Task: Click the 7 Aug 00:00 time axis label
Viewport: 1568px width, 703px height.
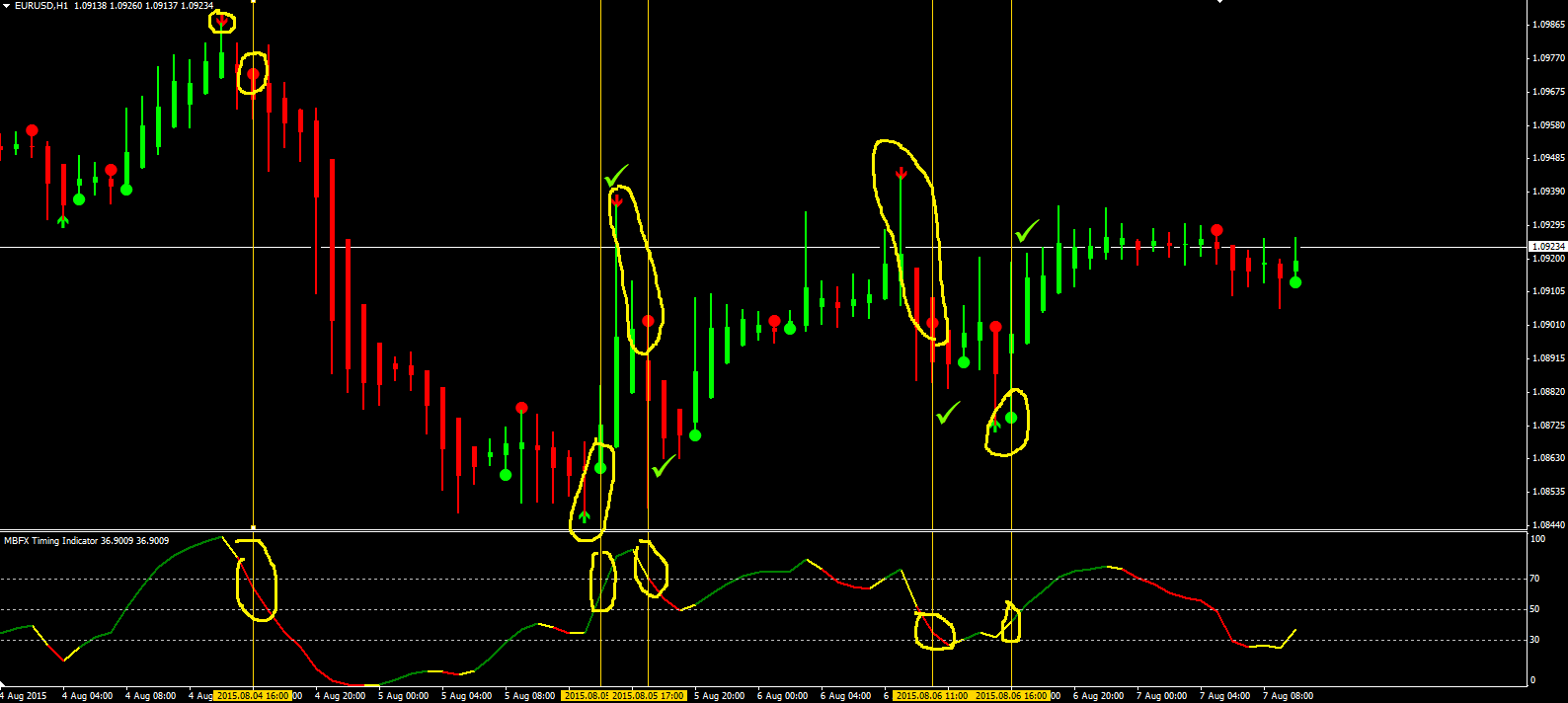Action: tap(1161, 696)
